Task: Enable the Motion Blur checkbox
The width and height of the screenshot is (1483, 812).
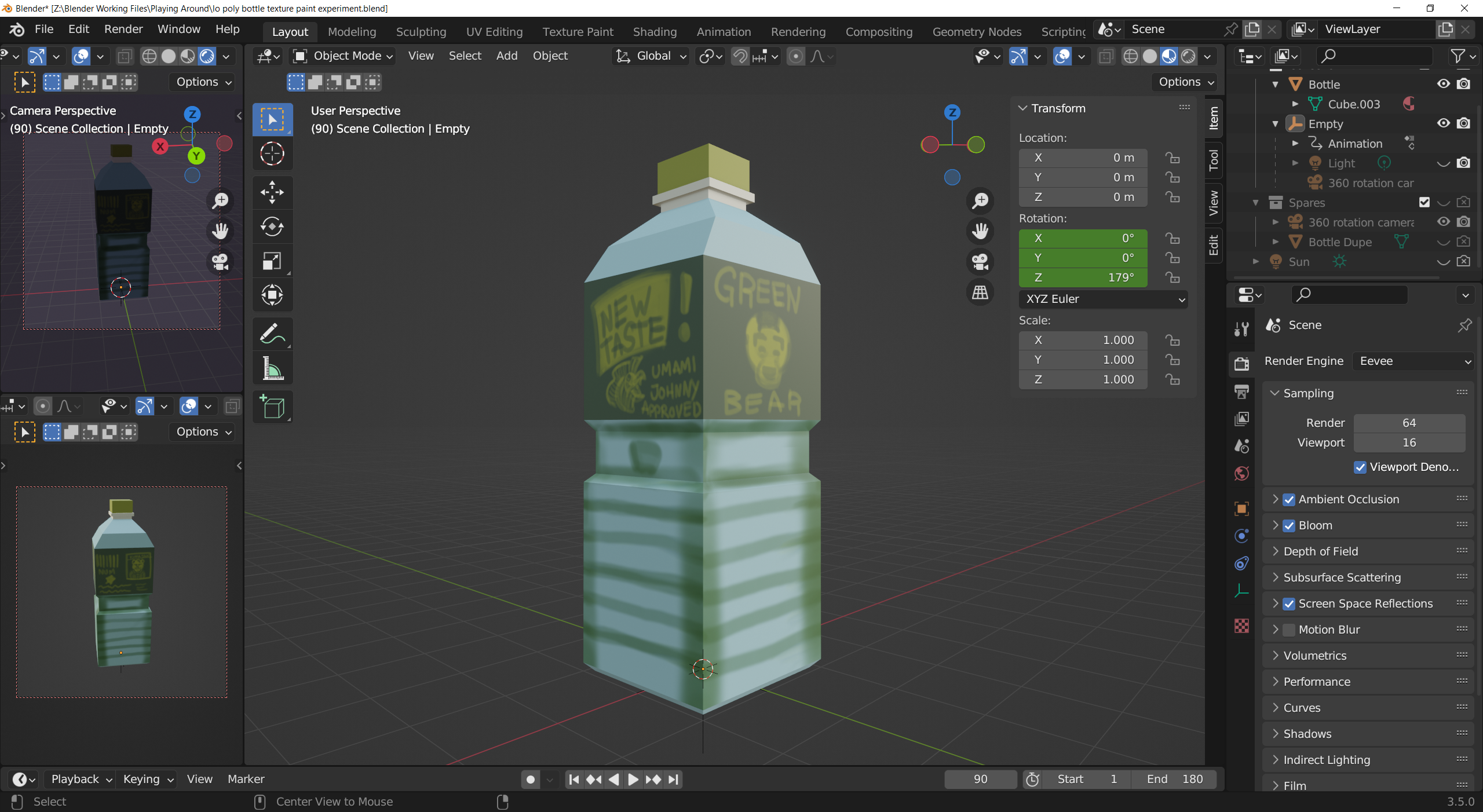Action: pyautogui.click(x=1289, y=630)
